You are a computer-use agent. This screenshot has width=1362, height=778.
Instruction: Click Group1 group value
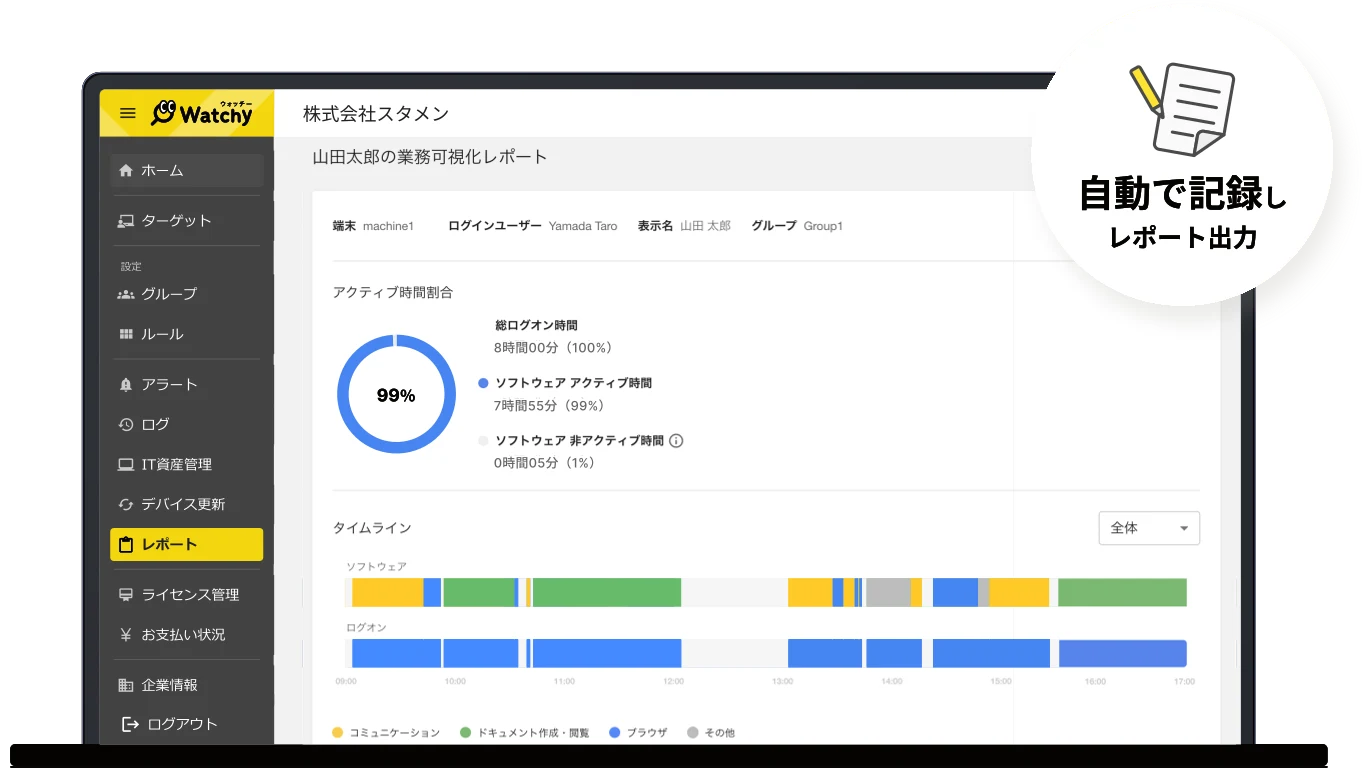coord(823,226)
